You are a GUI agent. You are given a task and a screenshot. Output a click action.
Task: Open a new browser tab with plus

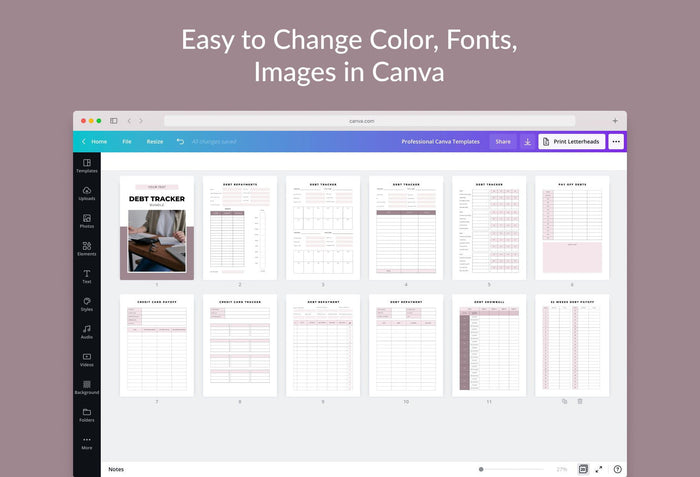pos(615,121)
